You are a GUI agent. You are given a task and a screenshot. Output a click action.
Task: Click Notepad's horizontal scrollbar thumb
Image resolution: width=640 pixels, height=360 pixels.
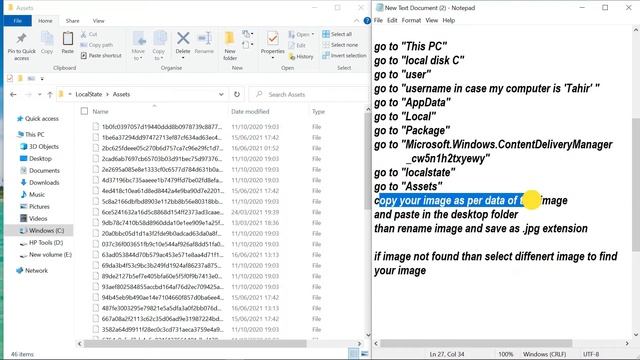(476, 344)
